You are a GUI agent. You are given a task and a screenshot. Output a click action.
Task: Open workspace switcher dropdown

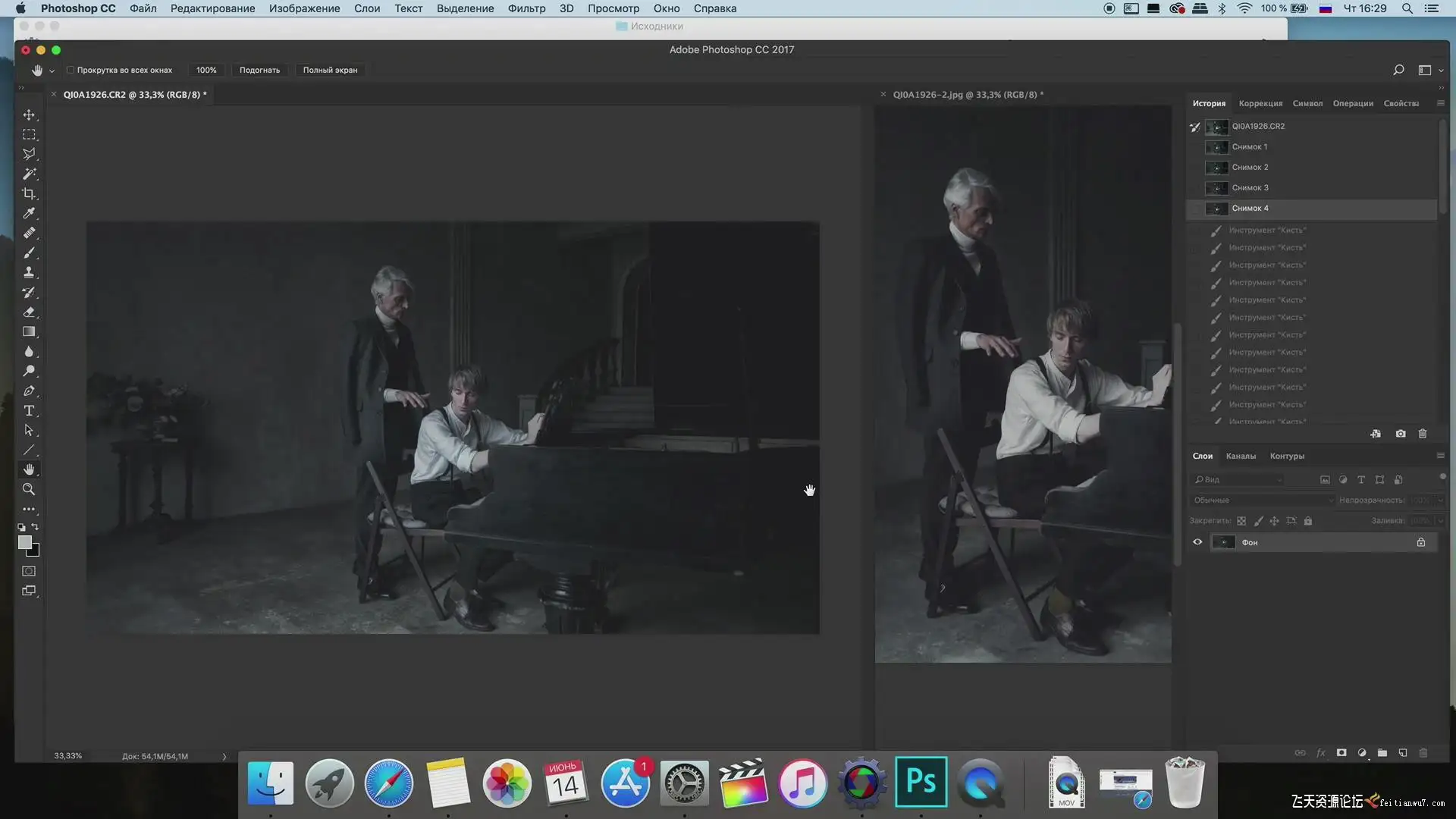click(1429, 70)
